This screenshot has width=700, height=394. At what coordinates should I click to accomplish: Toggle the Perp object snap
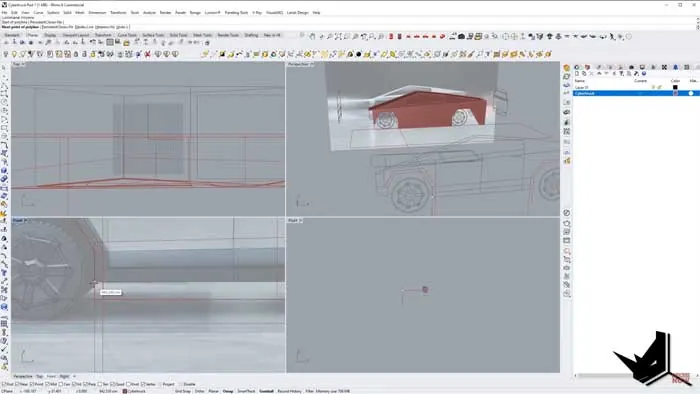click(x=90, y=384)
